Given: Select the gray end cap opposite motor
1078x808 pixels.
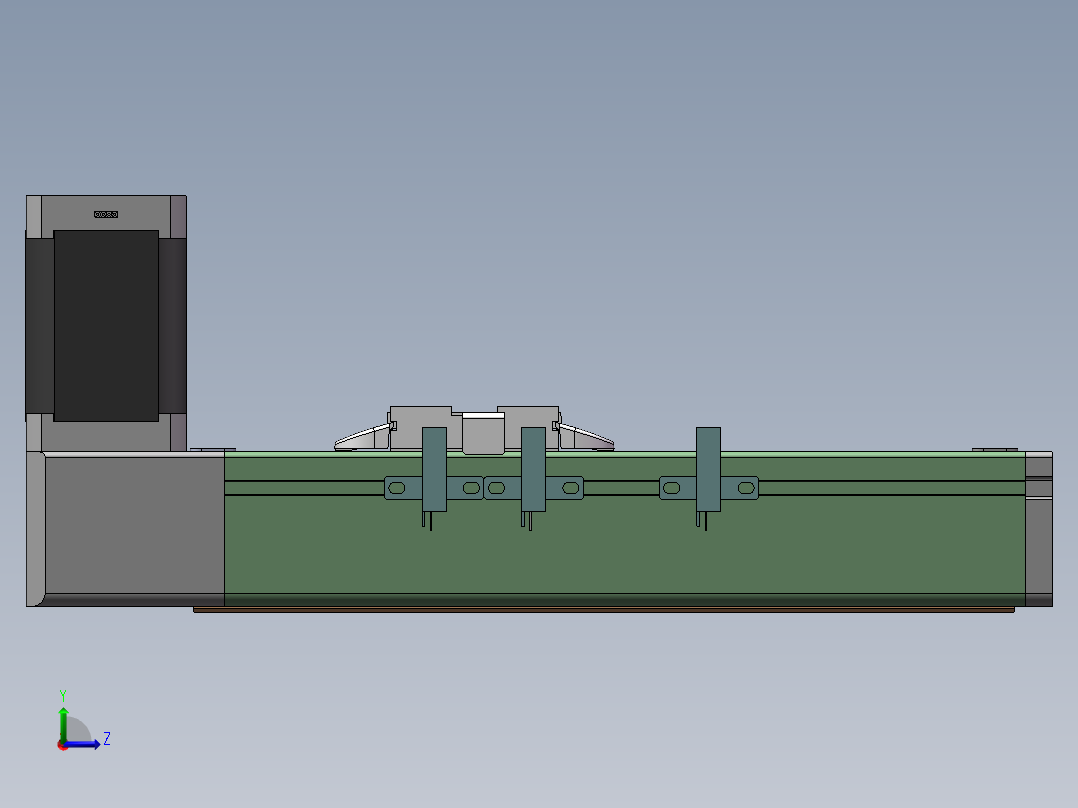Looking at the screenshot, I should (1039, 529).
